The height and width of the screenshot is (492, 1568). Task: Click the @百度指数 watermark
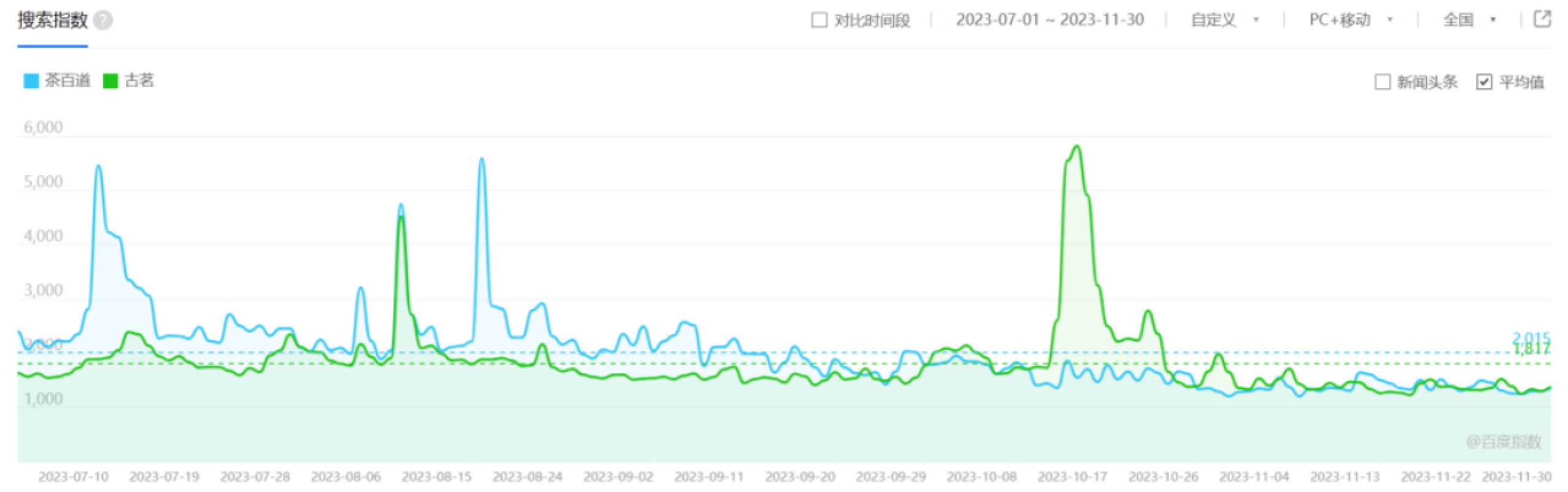click(1503, 442)
